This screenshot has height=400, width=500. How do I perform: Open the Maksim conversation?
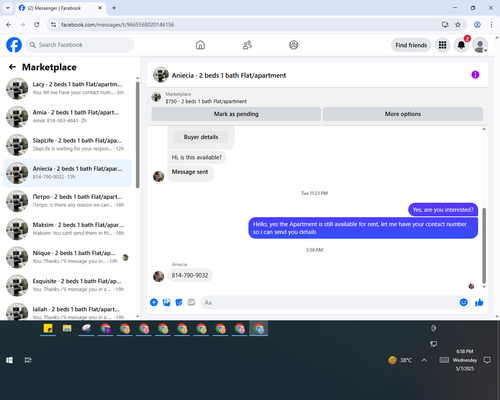[67, 229]
